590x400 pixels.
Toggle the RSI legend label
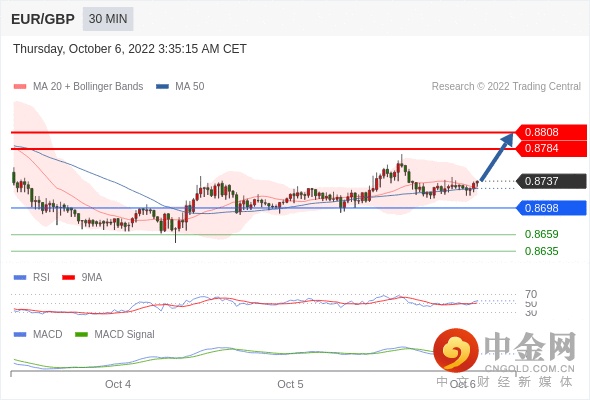41,278
